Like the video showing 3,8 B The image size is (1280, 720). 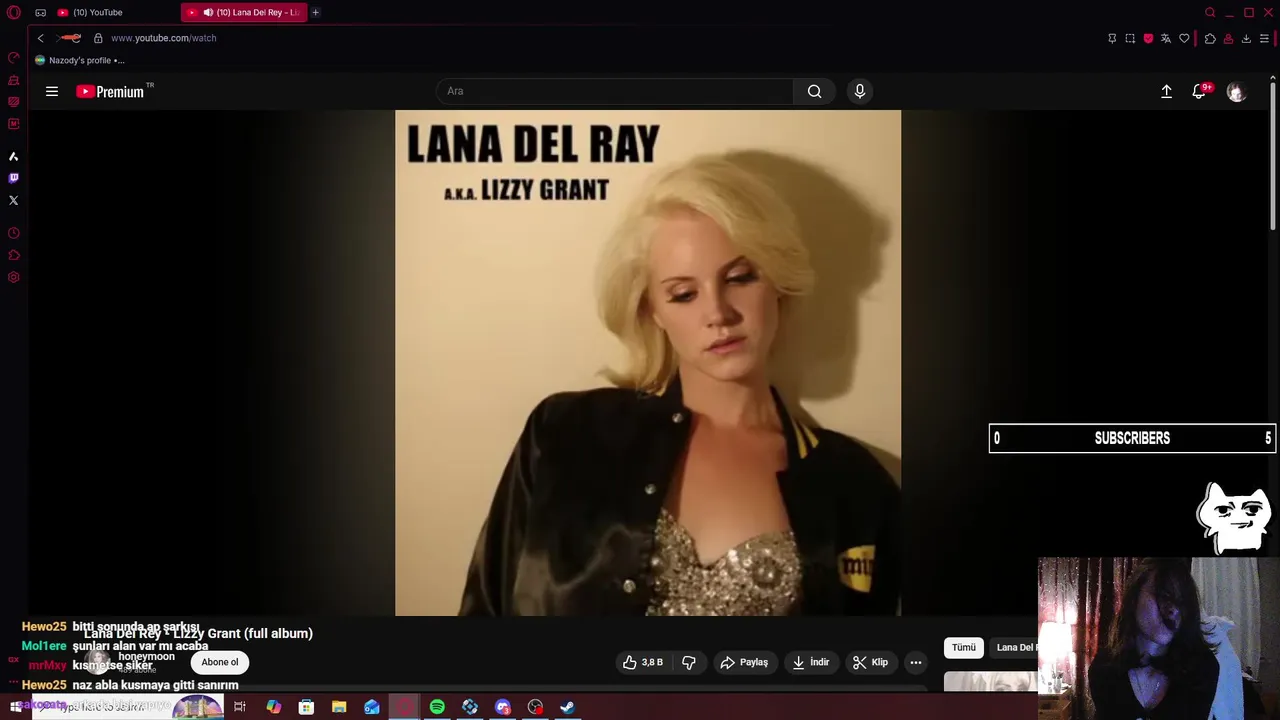(x=642, y=662)
